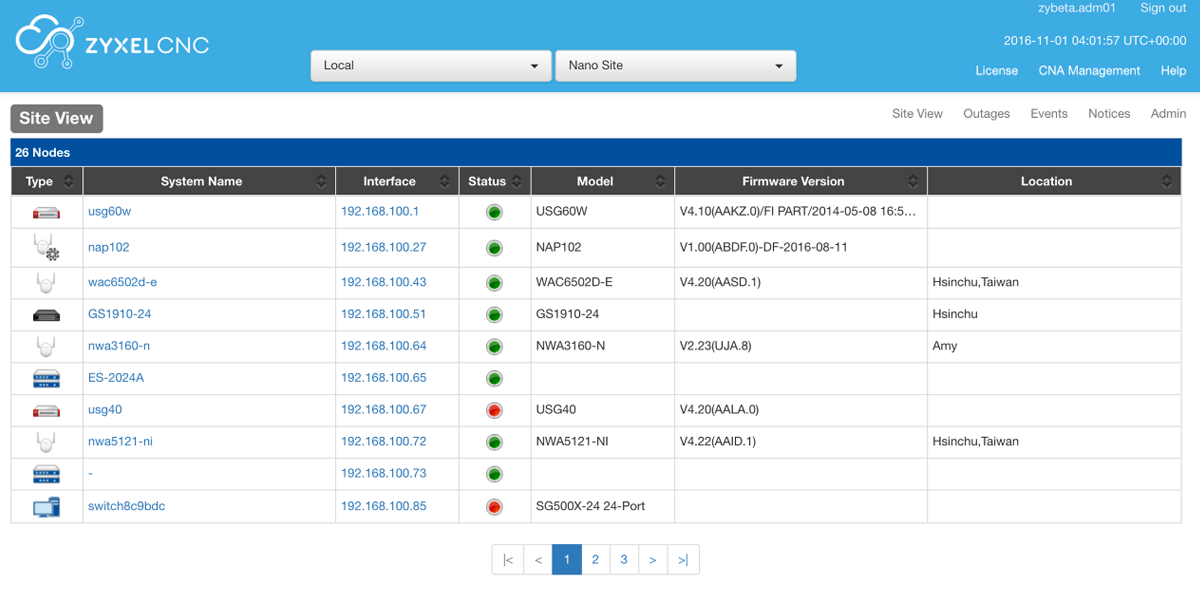Go to first page of results
This screenshot has width=1200, height=600.
pyautogui.click(x=507, y=560)
